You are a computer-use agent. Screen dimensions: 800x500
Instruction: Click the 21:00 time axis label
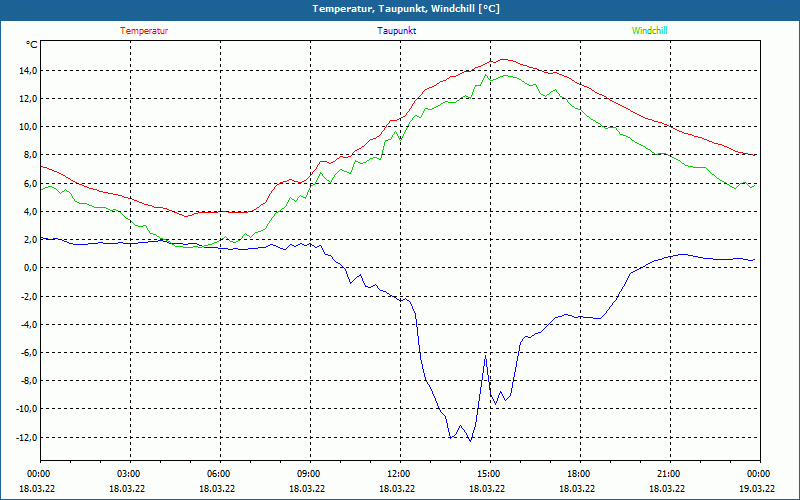[x=670, y=474]
